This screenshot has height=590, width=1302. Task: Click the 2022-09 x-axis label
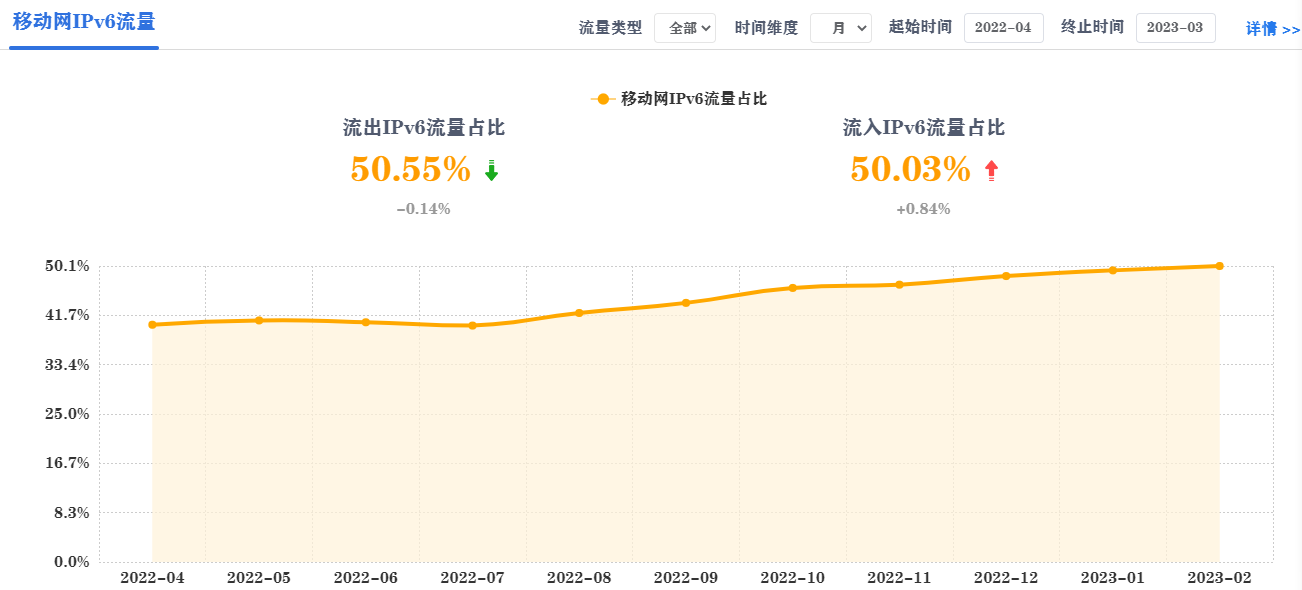coord(685,578)
